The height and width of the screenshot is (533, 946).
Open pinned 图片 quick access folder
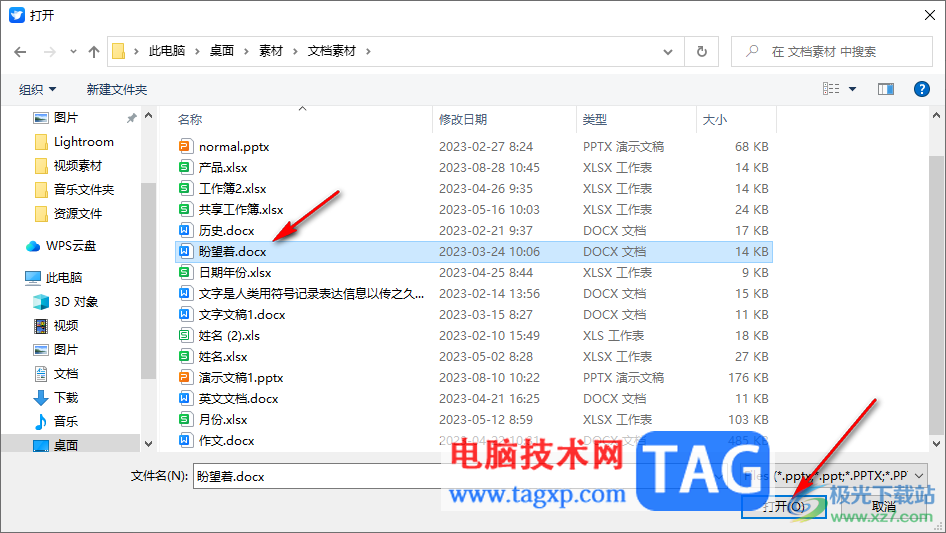(x=65, y=118)
